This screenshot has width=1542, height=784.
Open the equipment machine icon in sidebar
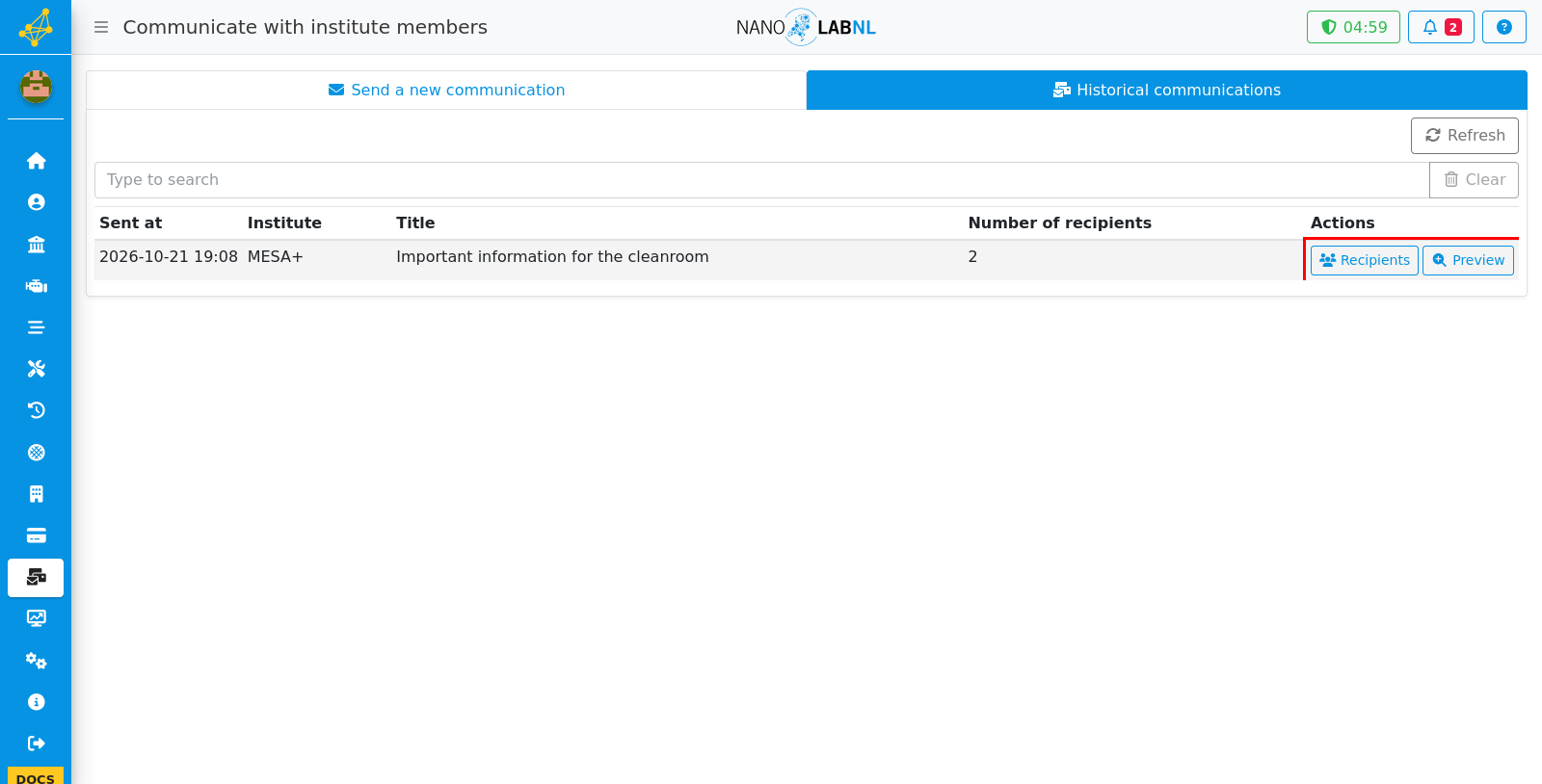(x=36, y=286)
